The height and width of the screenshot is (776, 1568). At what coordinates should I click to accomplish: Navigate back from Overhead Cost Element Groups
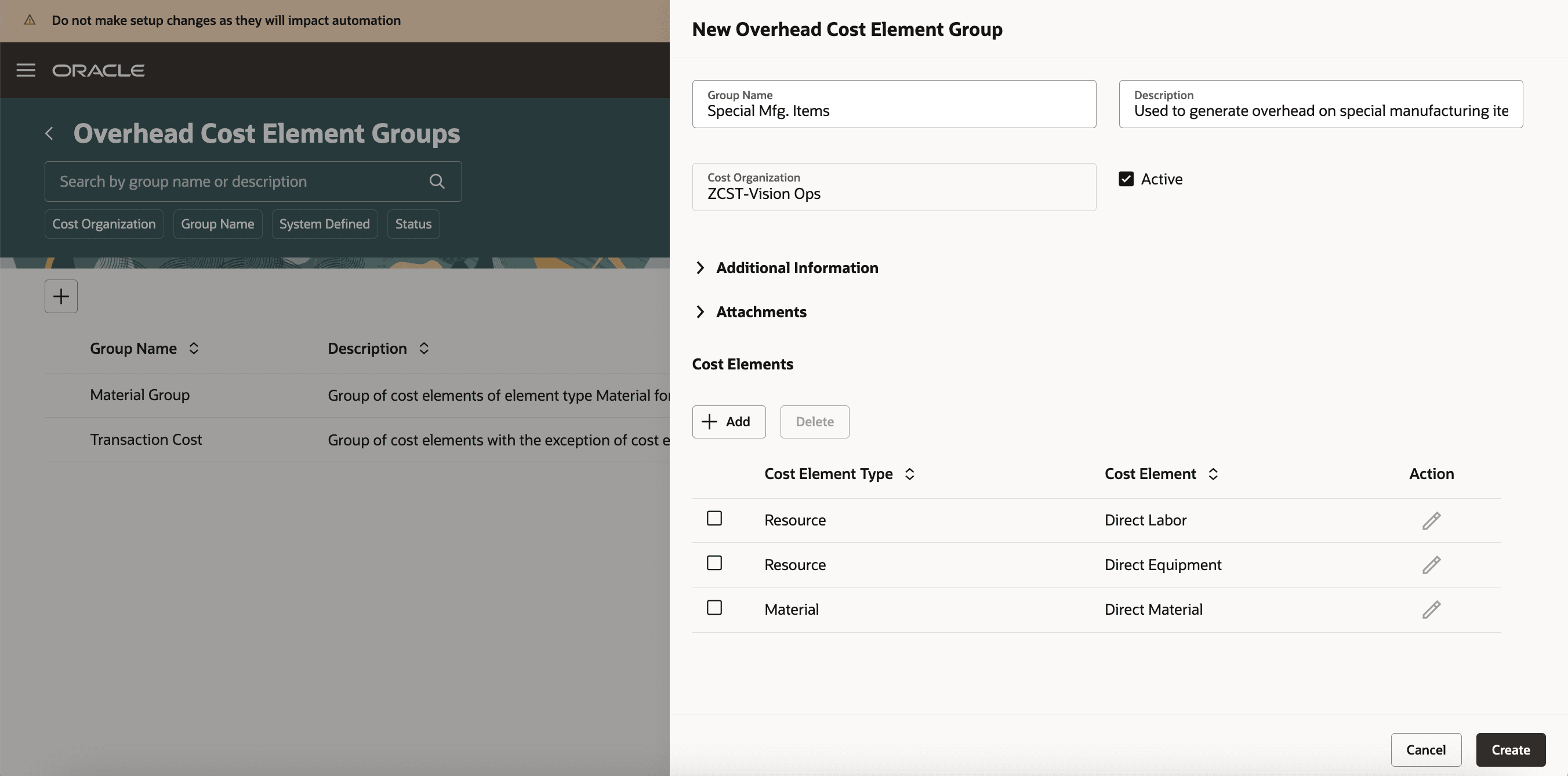click(49, 133)
